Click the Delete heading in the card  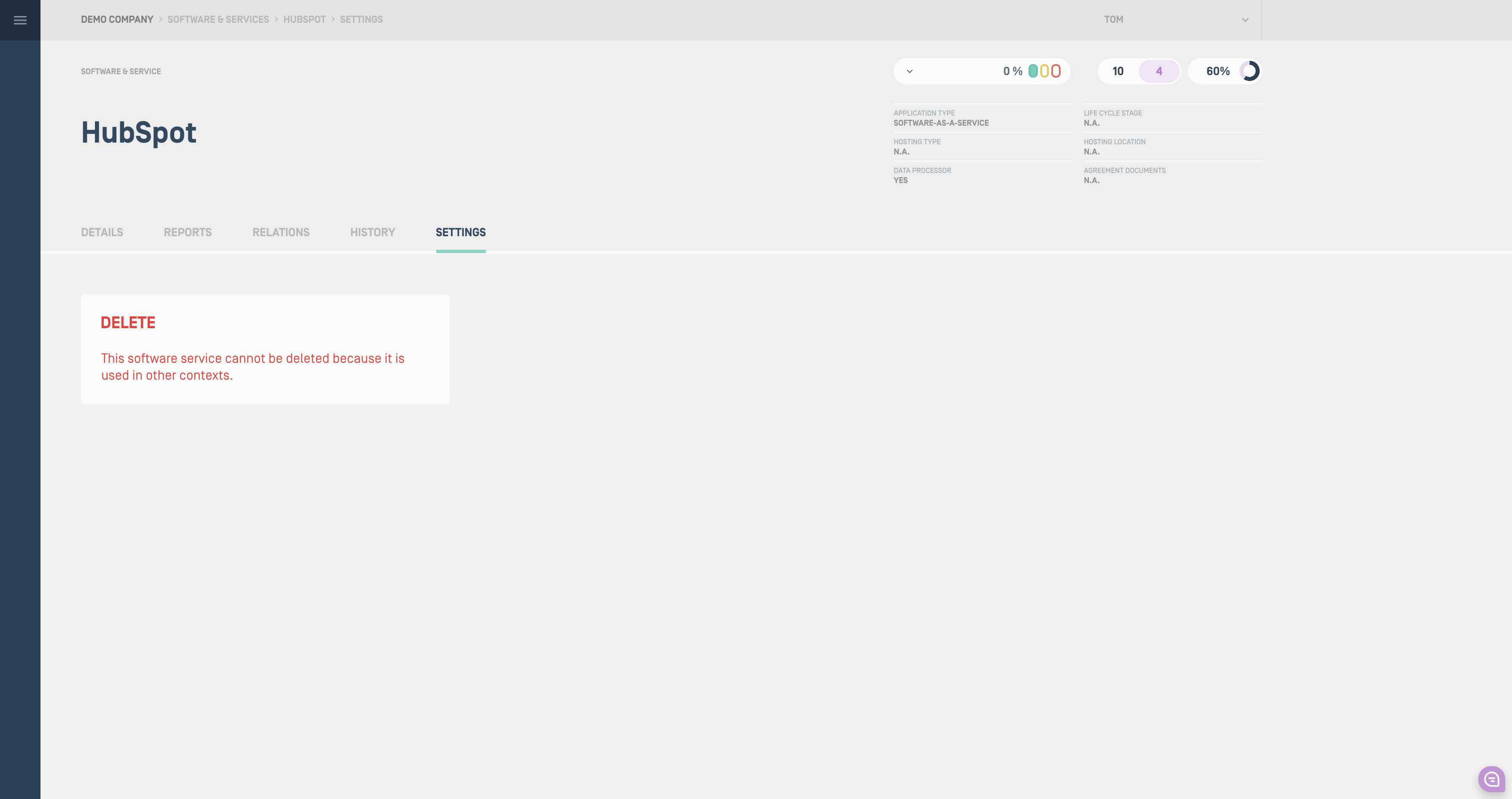pos(128,322)
